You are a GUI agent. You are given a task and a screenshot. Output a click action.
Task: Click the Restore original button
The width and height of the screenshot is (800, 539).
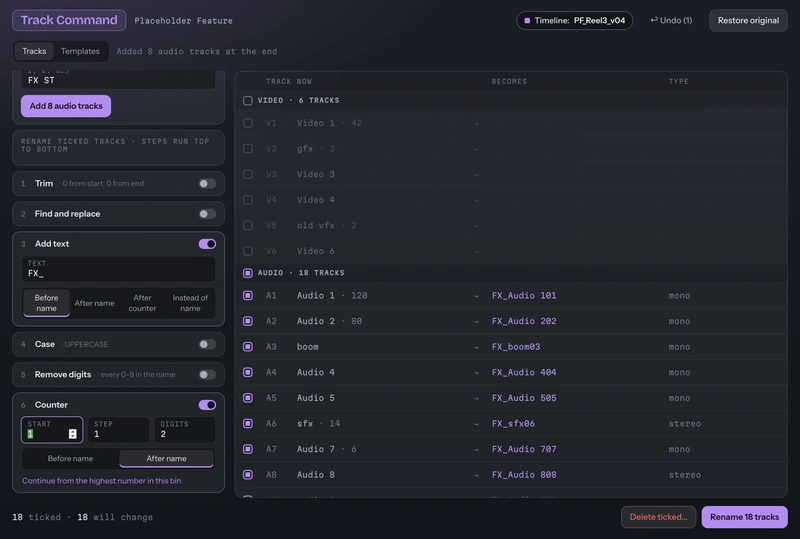pos(748,20)
